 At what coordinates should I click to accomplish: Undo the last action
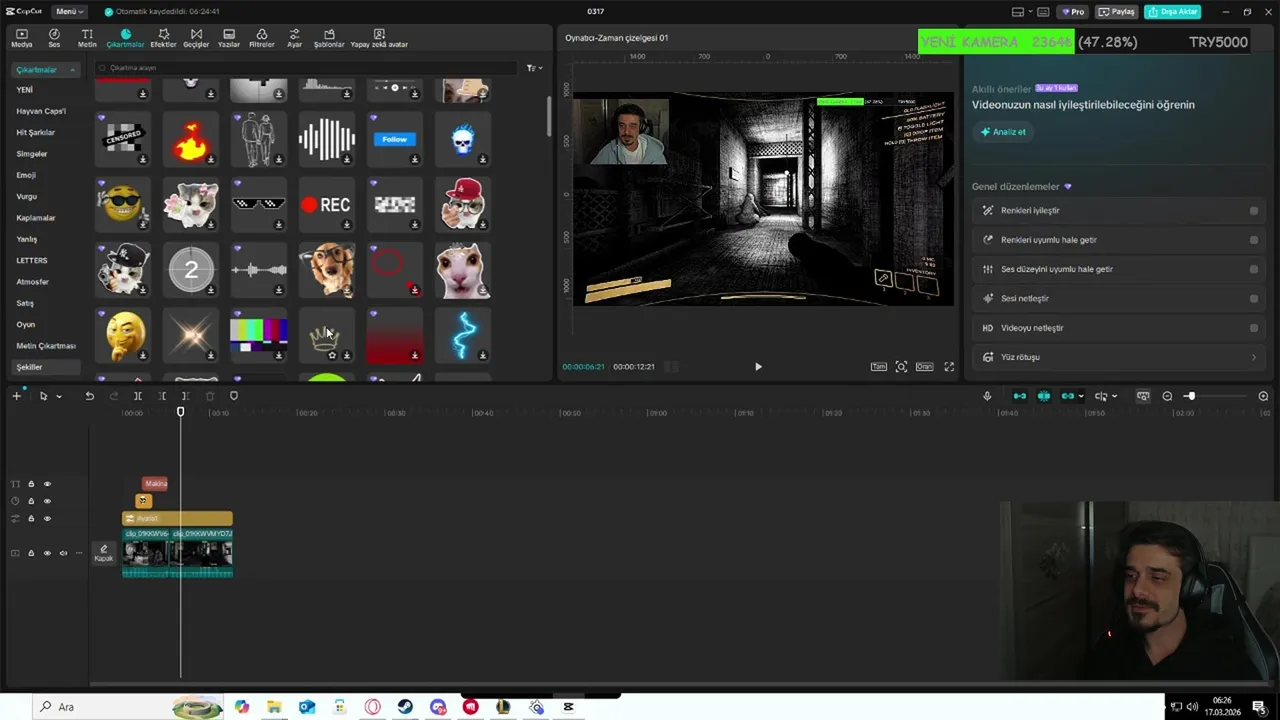click(x=89, y=396)
